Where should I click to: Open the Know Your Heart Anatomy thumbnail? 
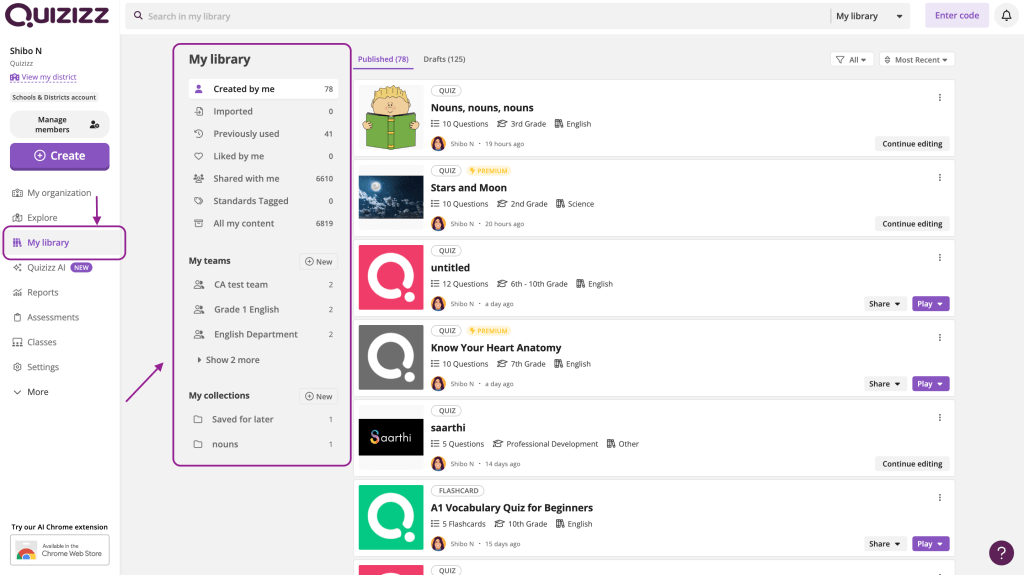click(391, 357)
